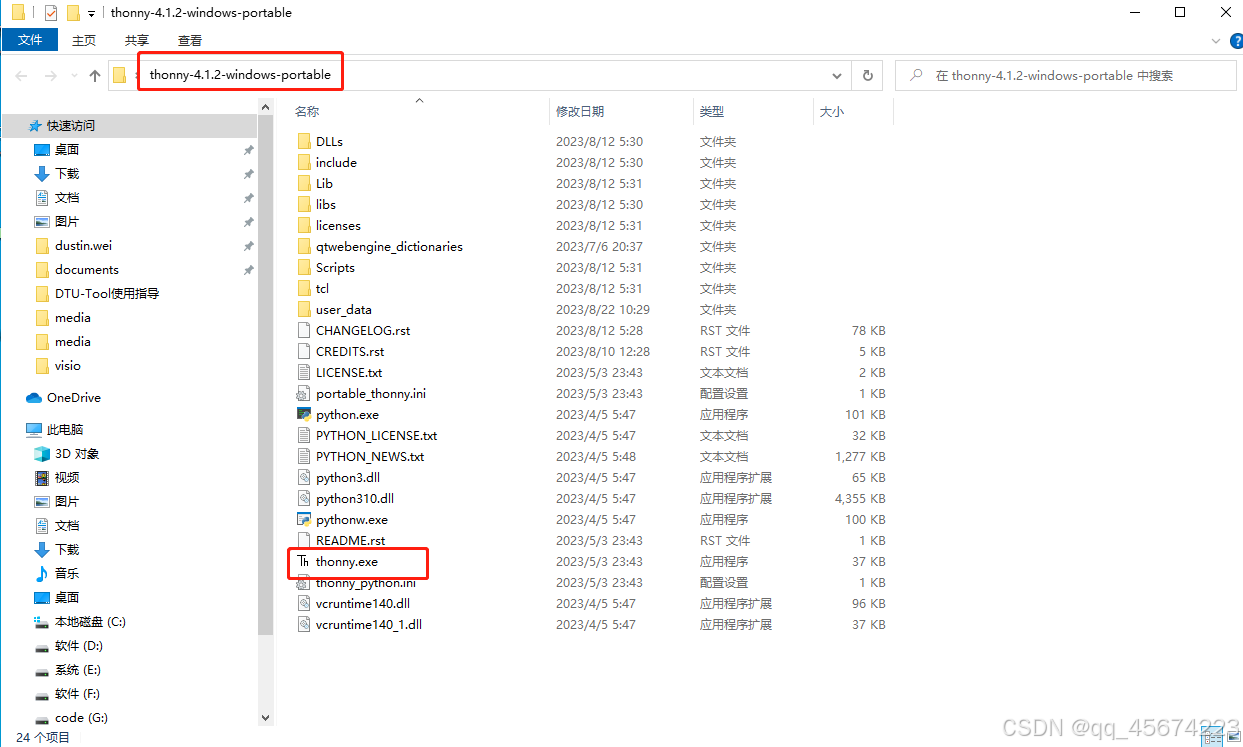Click the 4,355 KB size cell
The height and width of the screenshot is (747, 1243).
(860, 498)
